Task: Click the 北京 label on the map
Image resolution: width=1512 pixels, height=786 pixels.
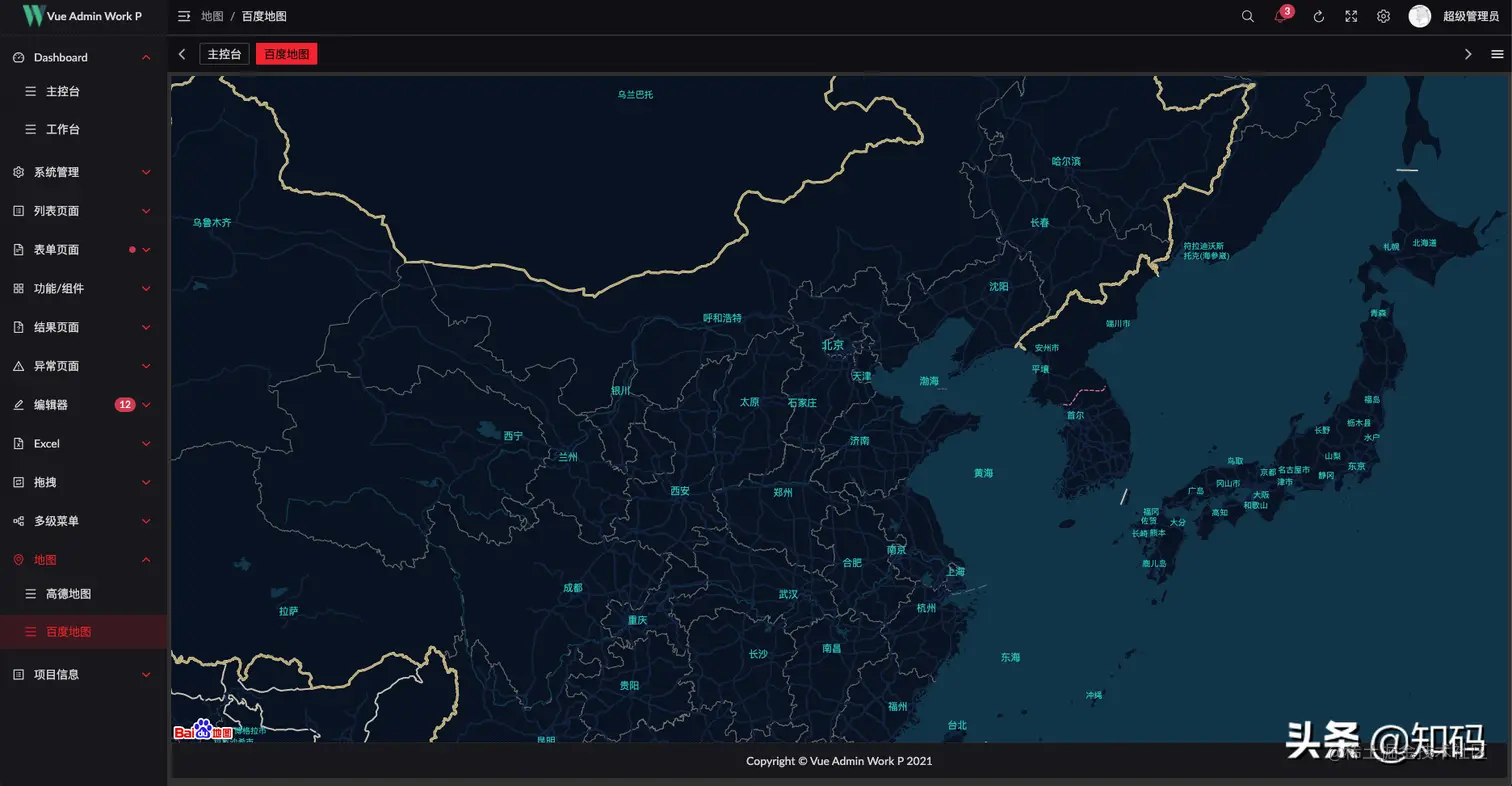Action: point(833,345)
